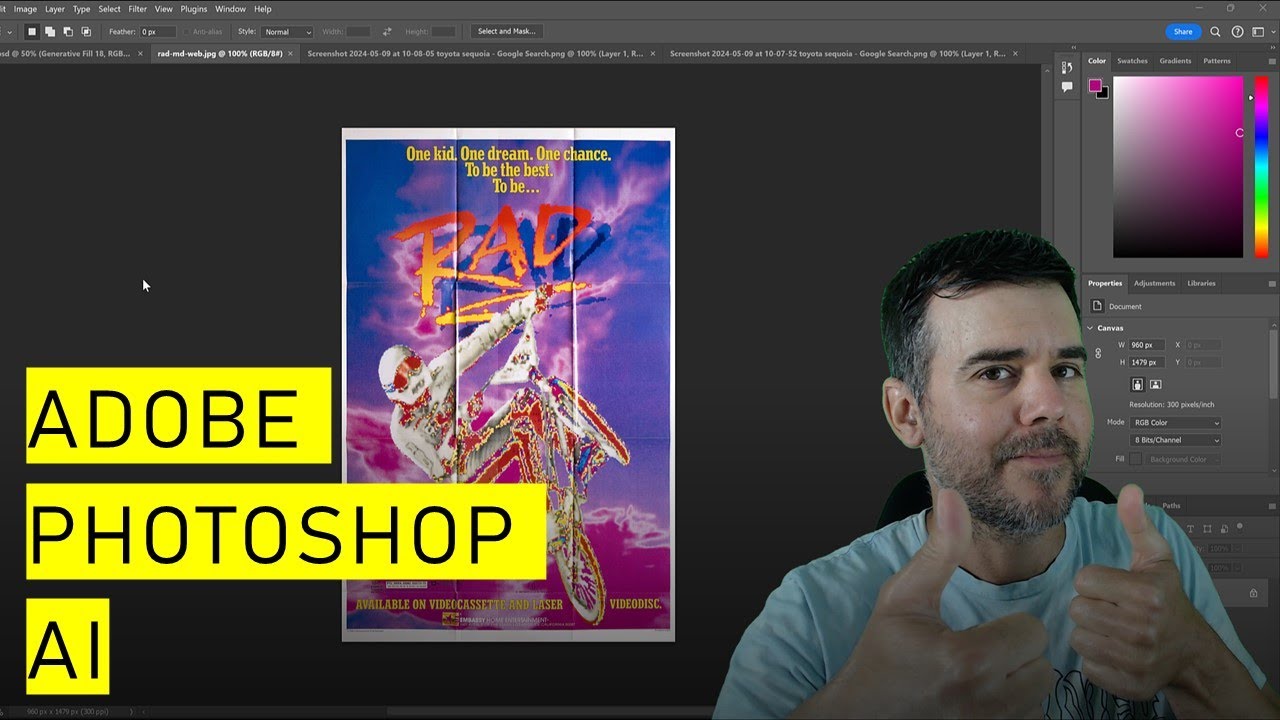This screenshot has width=1280, height=720.
Task: Click the type layer filter icon
Action: pos(1191,528)
